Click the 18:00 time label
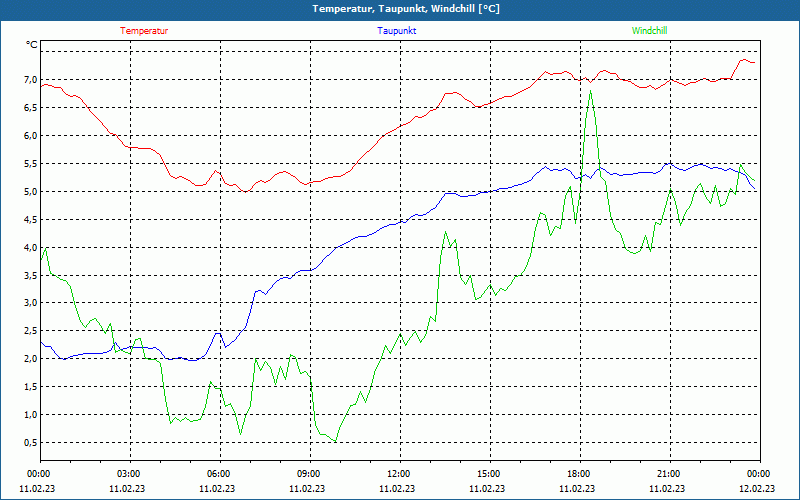Screen dimensions: 800x500 pyautogui.click(x=580, y=474)
